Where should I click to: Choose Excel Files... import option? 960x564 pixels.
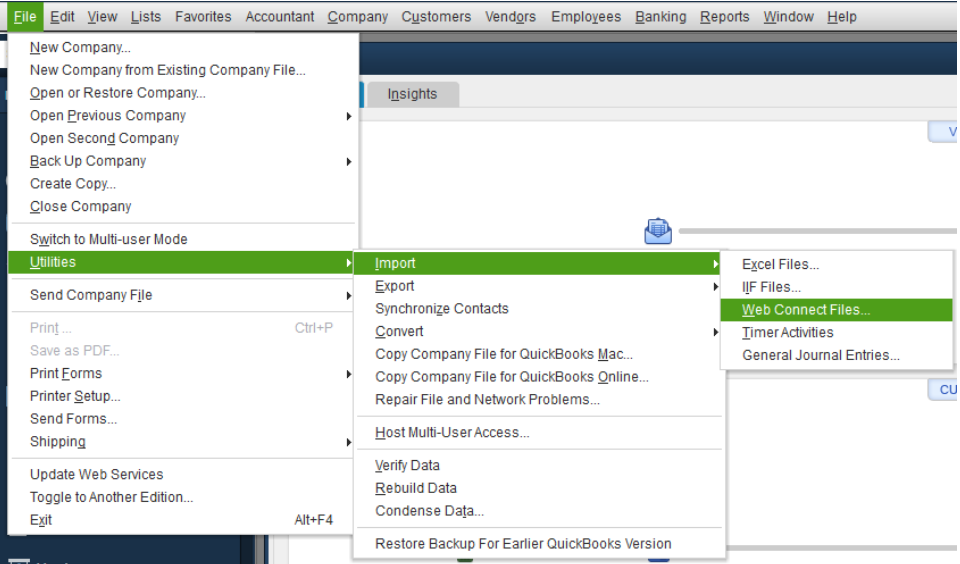836,265
